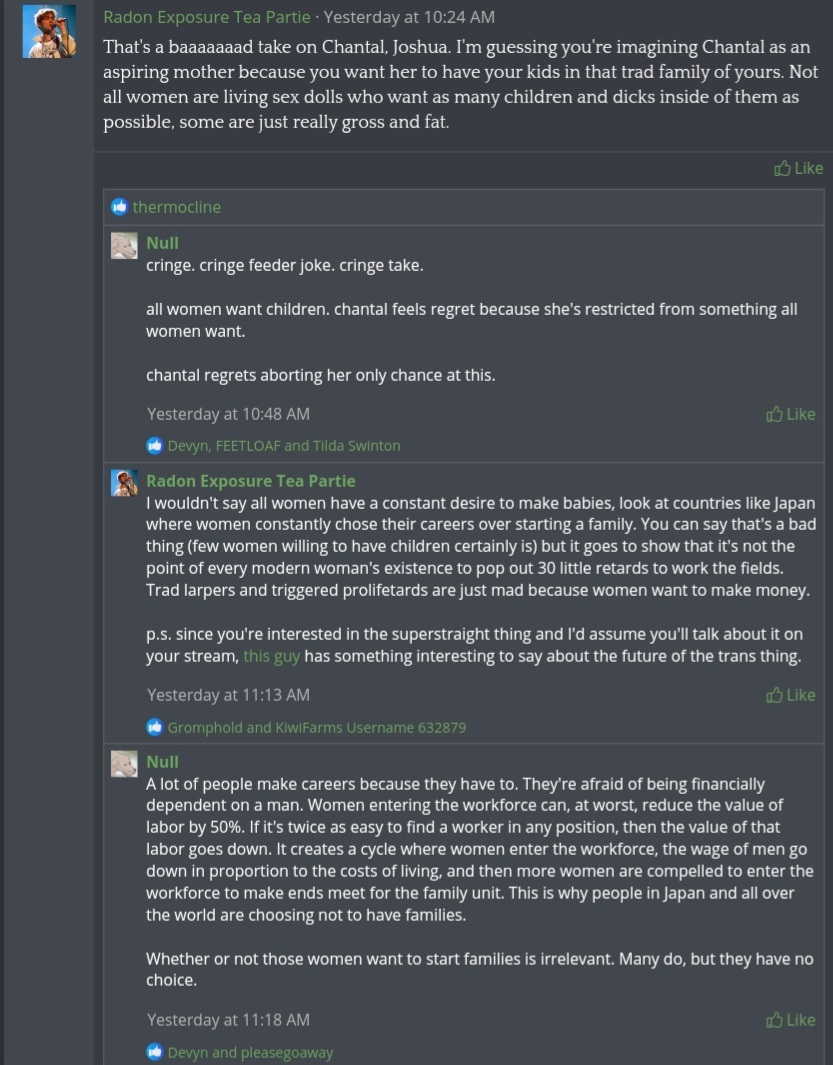Open Null's avatar on last reply
833x1065 pixels.
(124, 765)
